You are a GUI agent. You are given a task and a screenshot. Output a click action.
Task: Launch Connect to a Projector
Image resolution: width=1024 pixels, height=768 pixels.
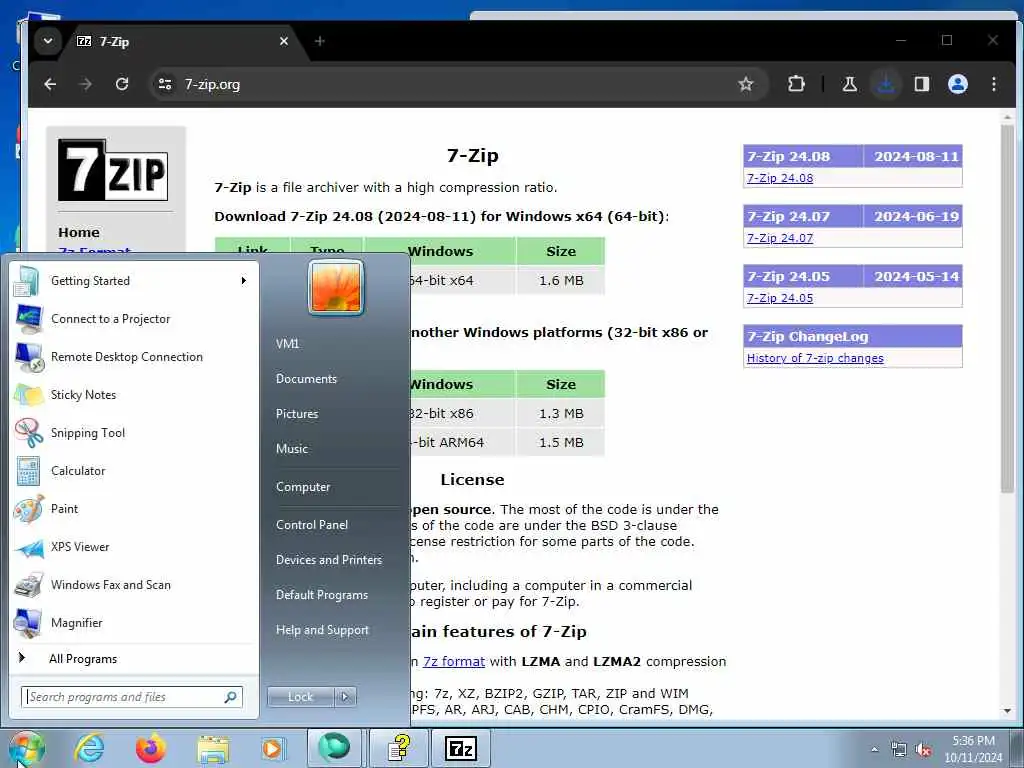133,319
